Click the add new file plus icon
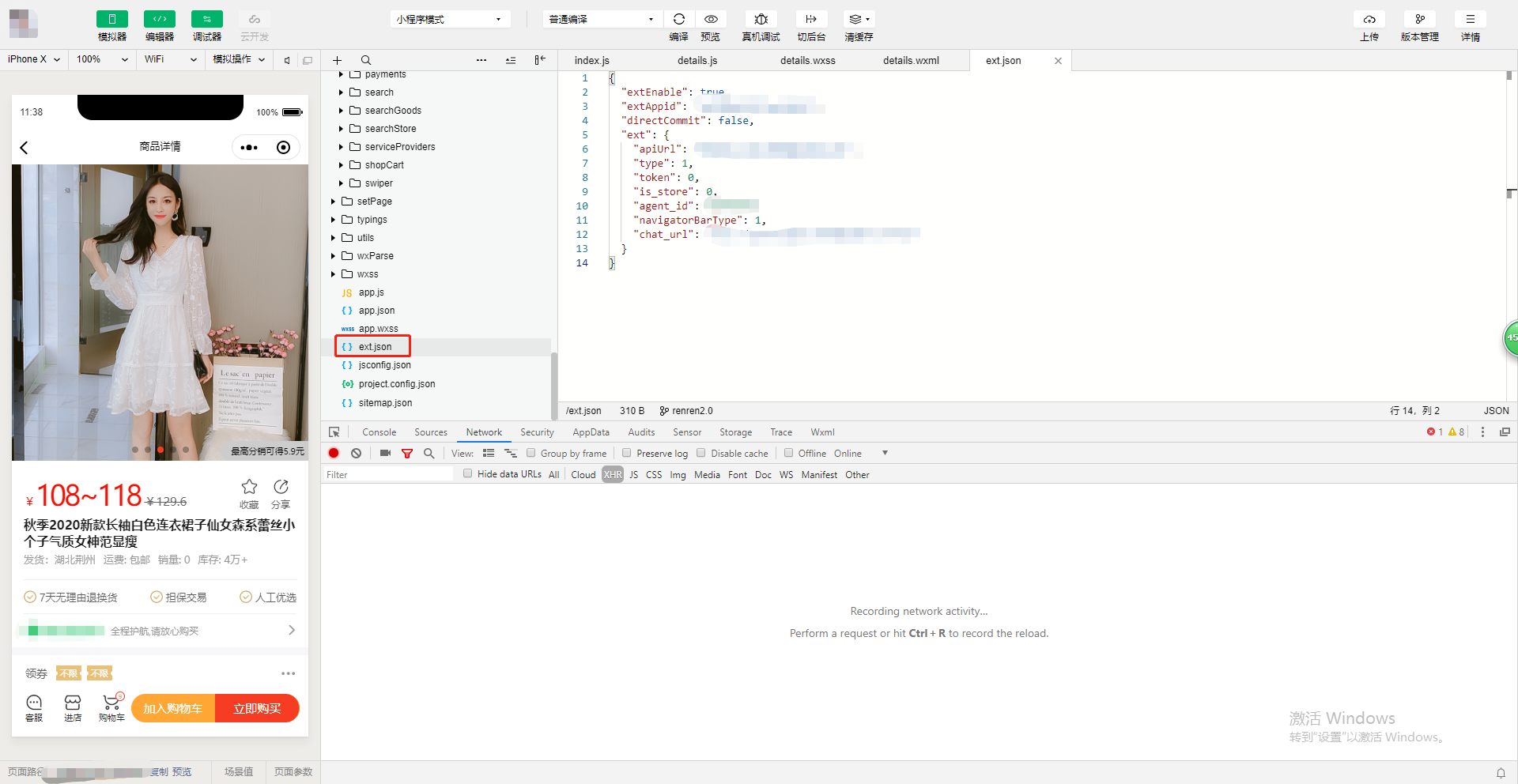Viewport: 1518px width, 784px height. click(x=337, y=60)
